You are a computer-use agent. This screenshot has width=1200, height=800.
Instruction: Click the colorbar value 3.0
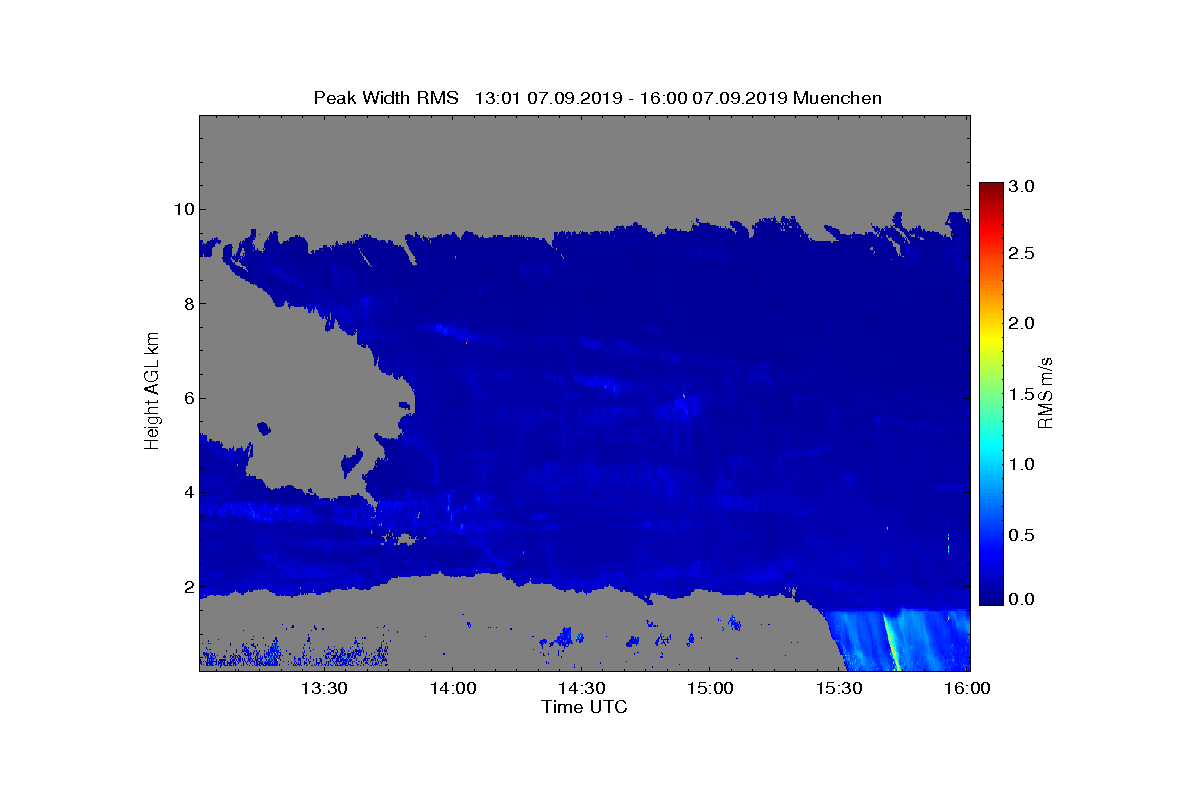1021,187
